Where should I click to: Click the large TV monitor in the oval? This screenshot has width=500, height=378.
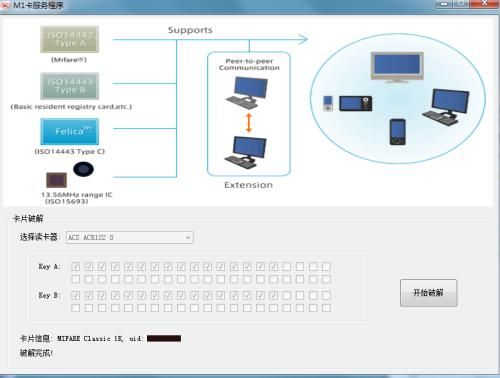397,67
